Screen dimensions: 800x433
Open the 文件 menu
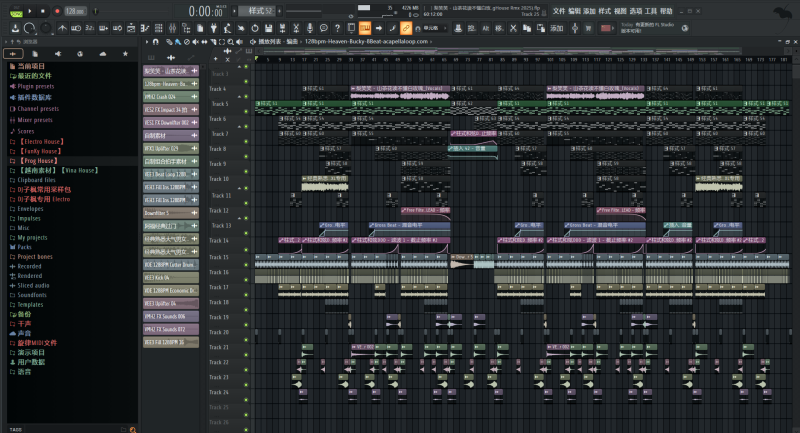(x=559, y=11)
